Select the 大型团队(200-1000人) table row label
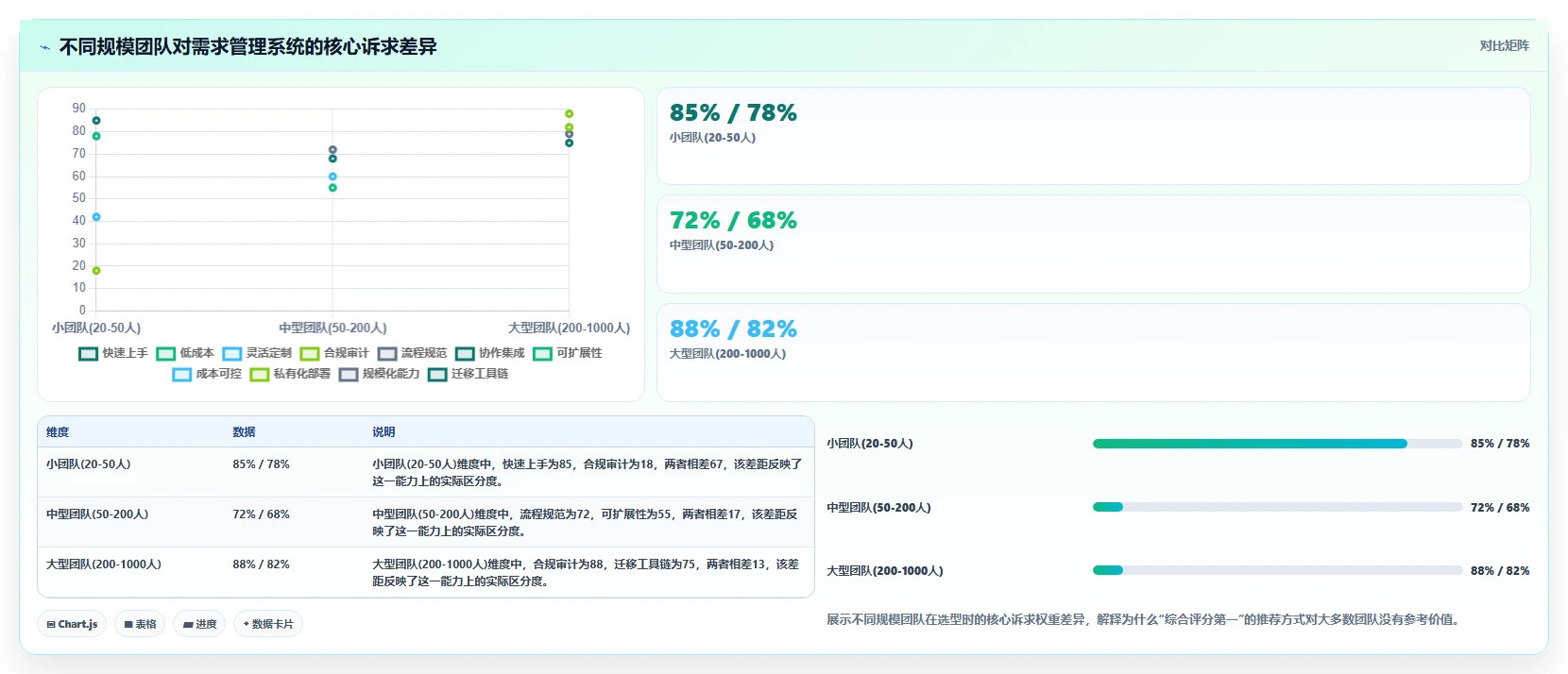Image resolution: width=1568 pixels, height=674 pixels. 104,564
